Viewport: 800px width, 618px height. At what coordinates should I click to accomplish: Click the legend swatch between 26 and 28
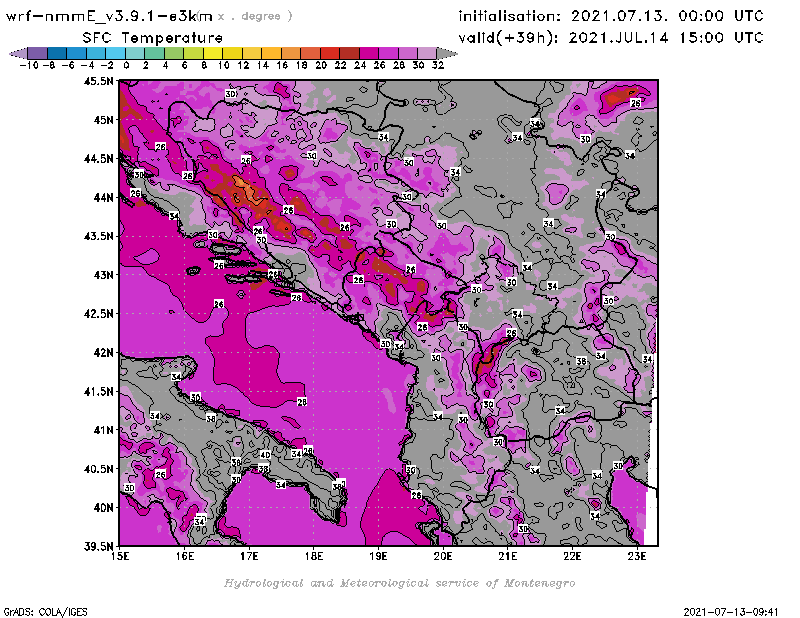[388, 53]
